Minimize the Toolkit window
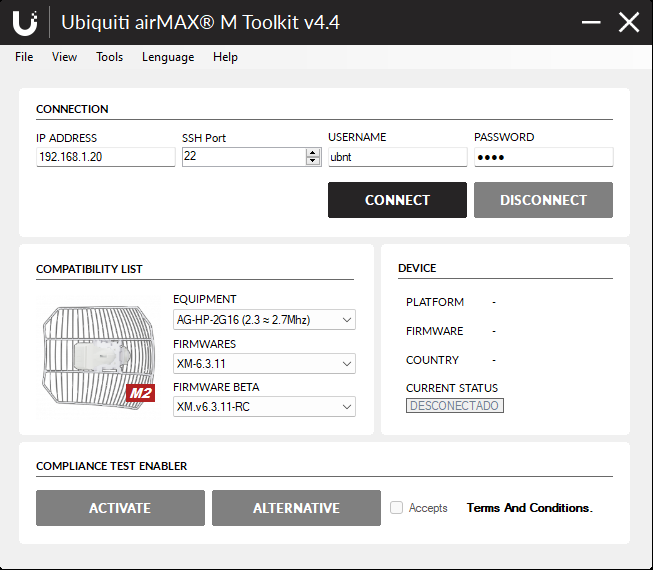The height and width of the screenshot is (570, 653). [x=591, y=22]
